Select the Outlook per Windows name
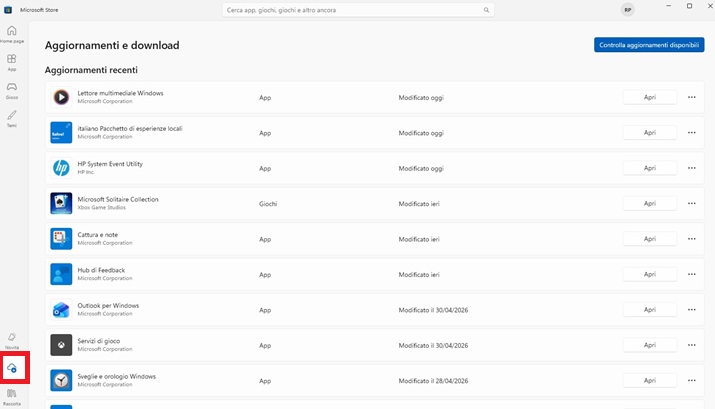The image size is (715, 409). (x=108, y=305)
